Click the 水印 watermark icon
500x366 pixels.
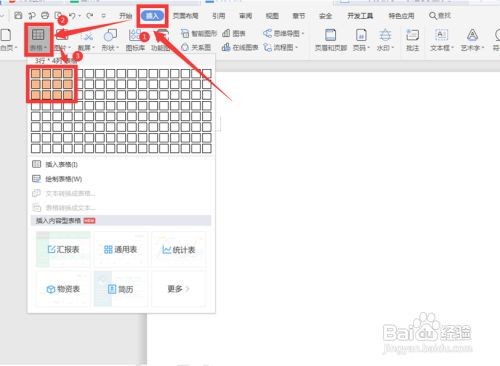click(385, 35)
